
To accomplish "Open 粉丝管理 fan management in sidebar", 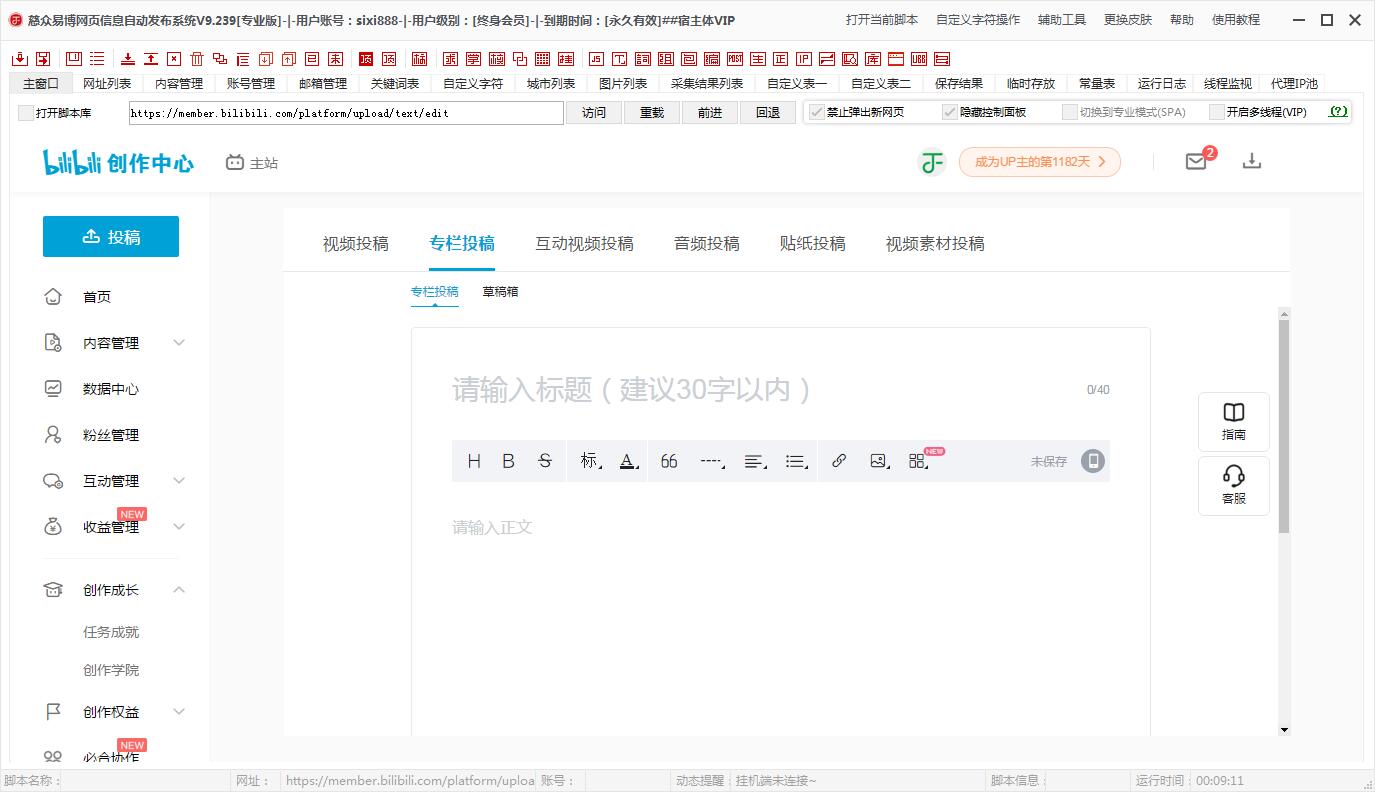I will click(111, 435).
